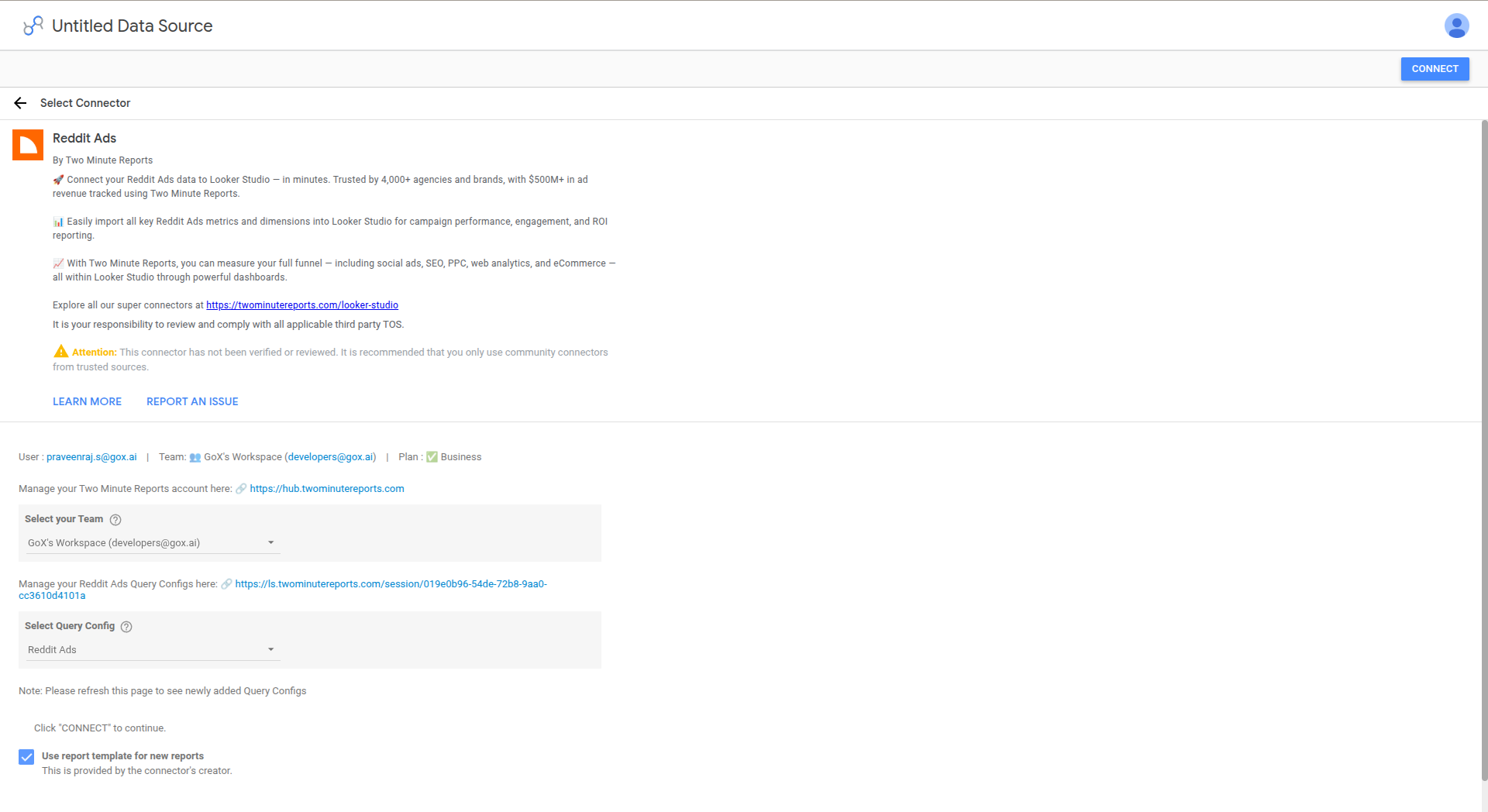Viewport: 1488px width, 812px height.
Task: Click the Select Connector label
Action: pyautogui.click(x=85, y=103)
